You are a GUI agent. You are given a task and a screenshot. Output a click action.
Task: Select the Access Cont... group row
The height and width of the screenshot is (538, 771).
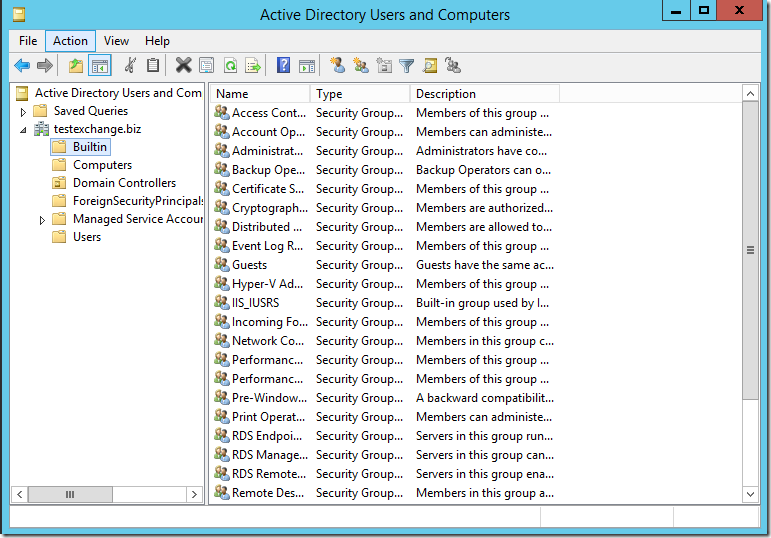[385, 113]
